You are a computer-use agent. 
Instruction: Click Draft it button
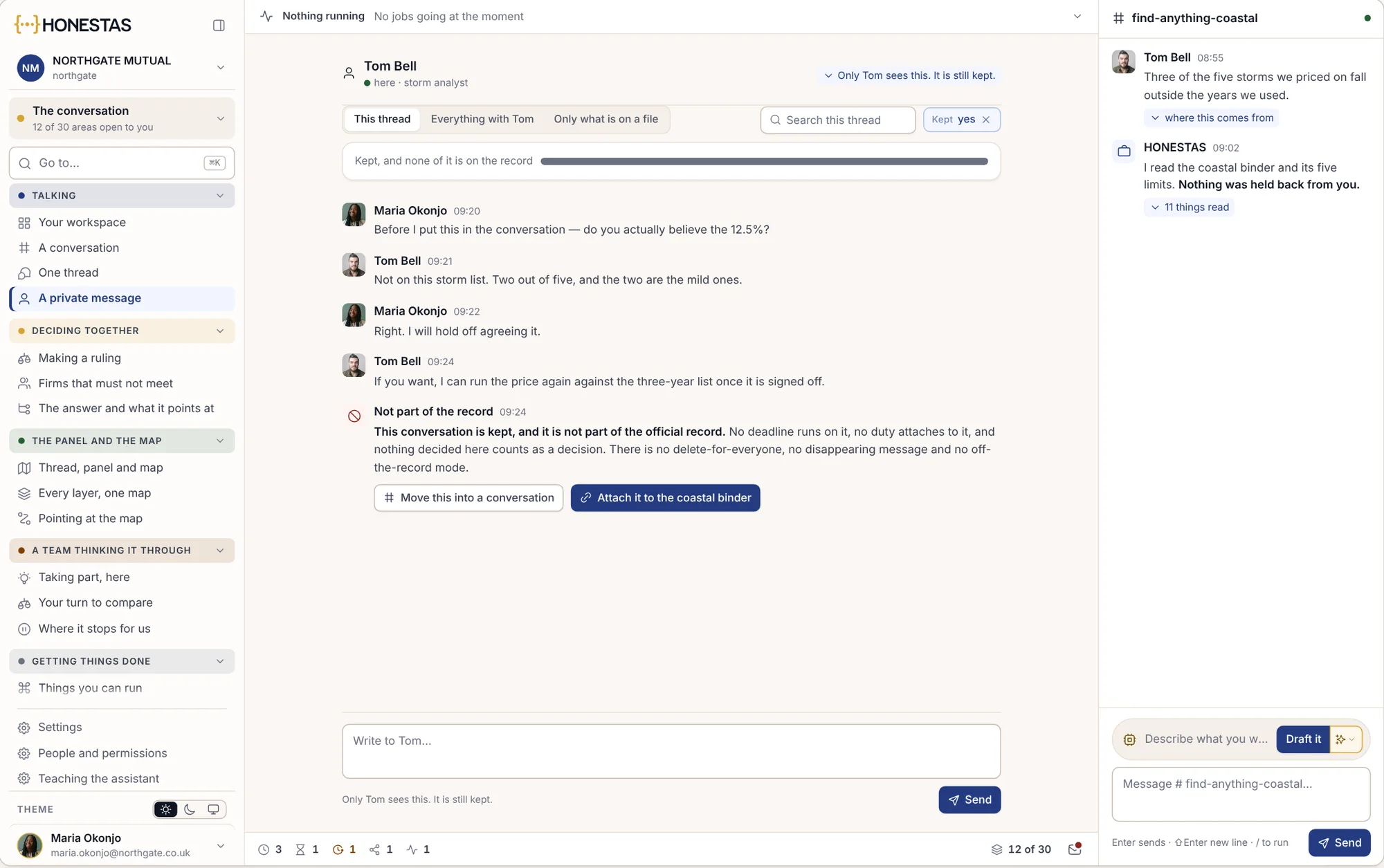(1303, 739)
